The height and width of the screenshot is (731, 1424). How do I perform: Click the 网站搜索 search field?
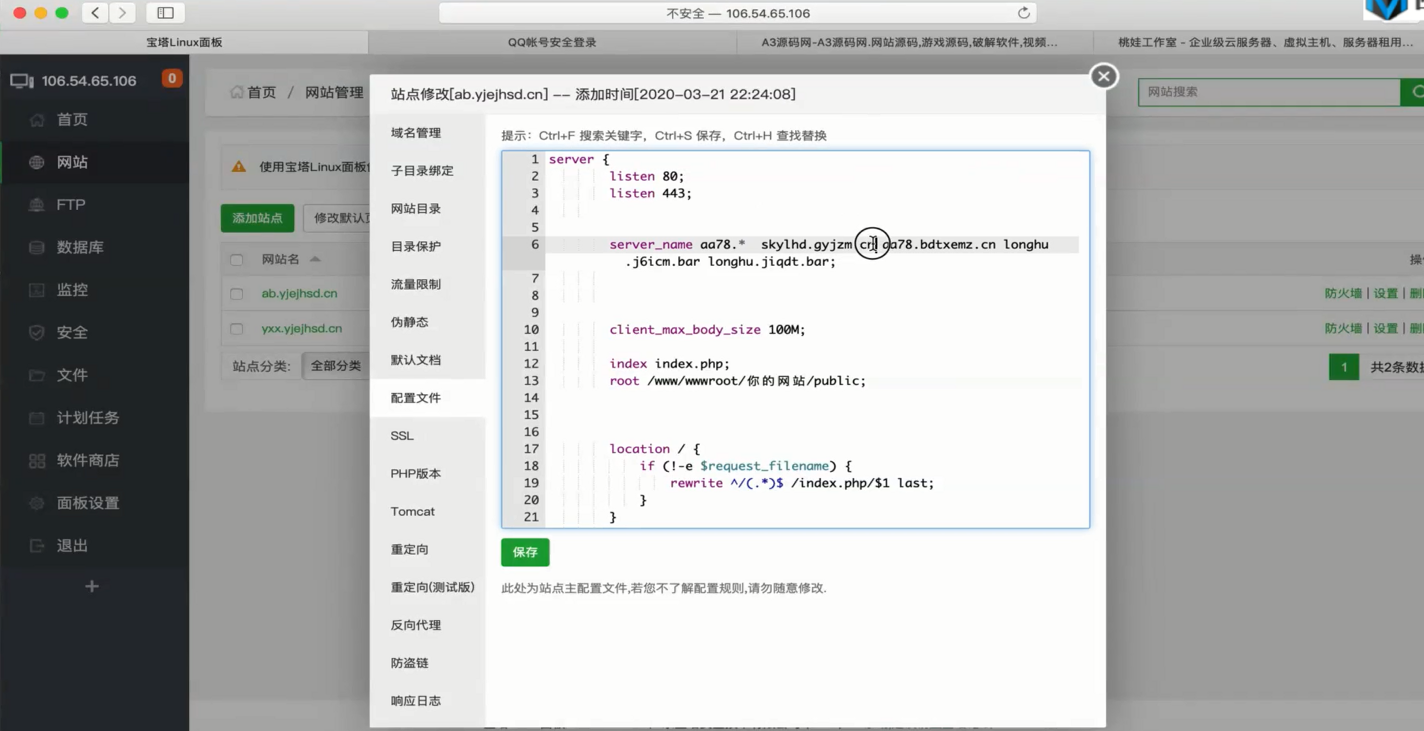pos(1269,92)
